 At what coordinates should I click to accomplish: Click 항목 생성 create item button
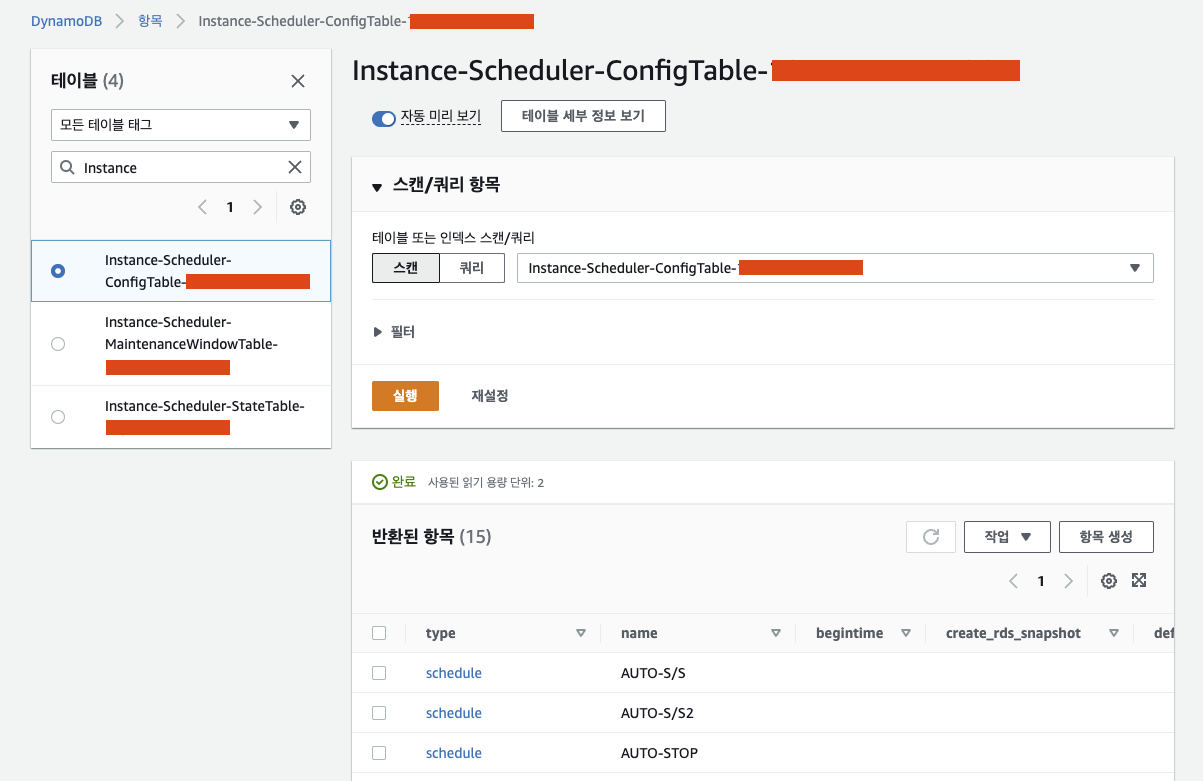tap(1106, 537)
